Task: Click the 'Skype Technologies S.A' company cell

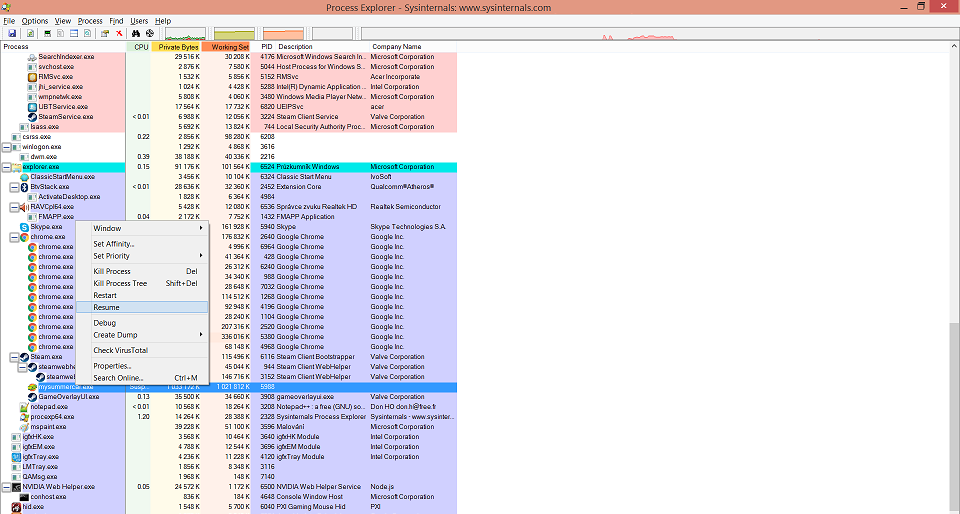Action: pyautogui.click(x=408, y=227)
